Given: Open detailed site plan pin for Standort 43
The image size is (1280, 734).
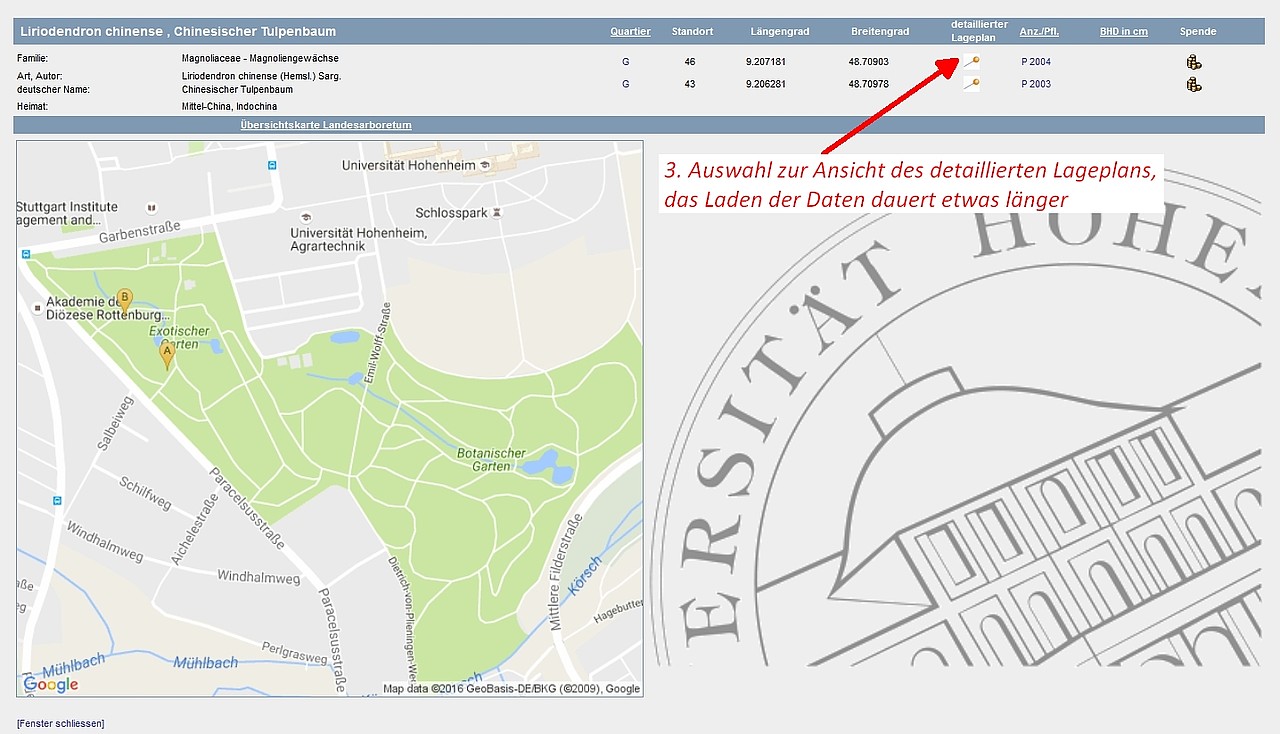Looking at the screenshot, I should click(971, 84).
